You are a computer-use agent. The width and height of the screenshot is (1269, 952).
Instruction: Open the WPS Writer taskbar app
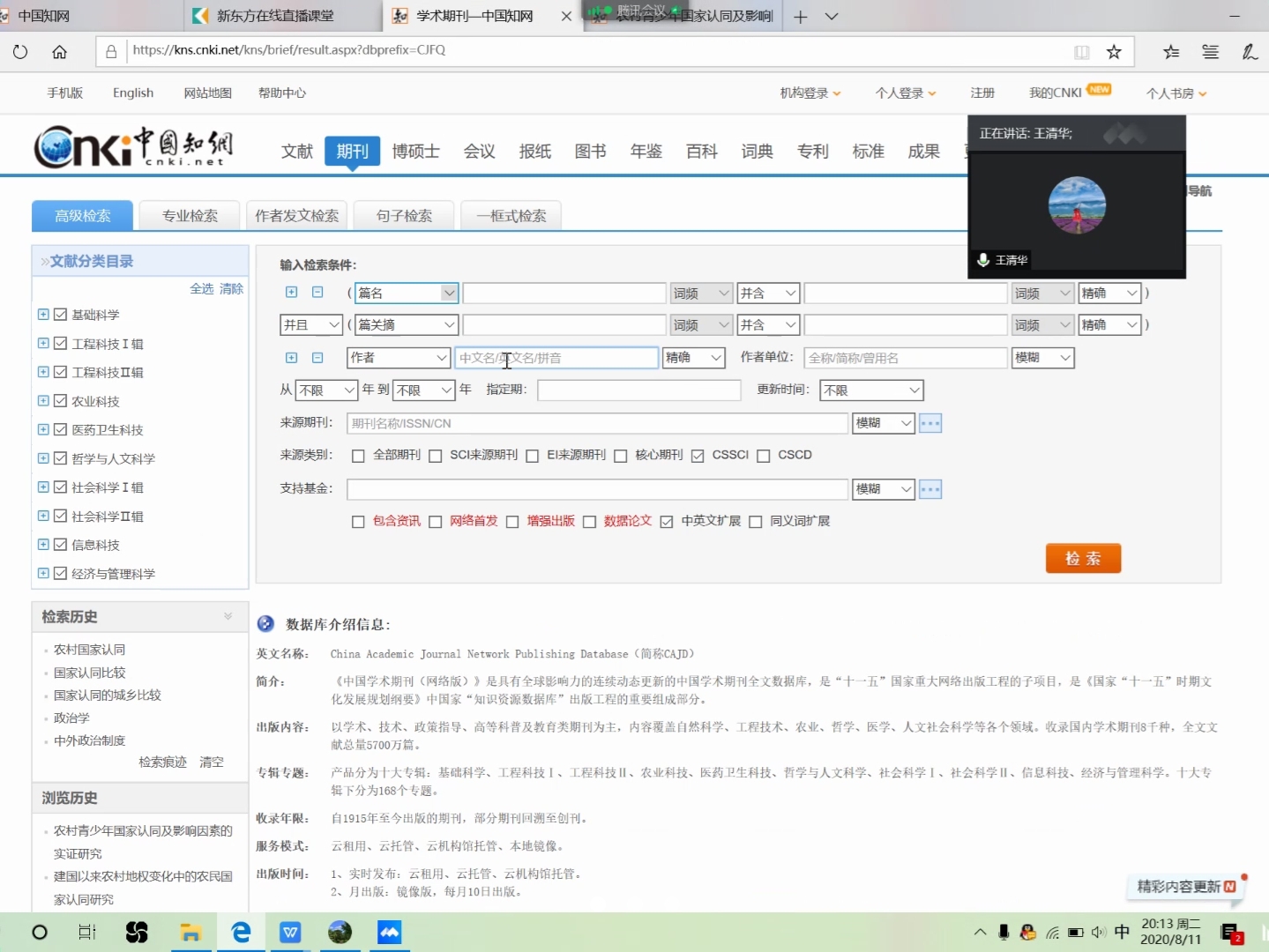(290, 932)
